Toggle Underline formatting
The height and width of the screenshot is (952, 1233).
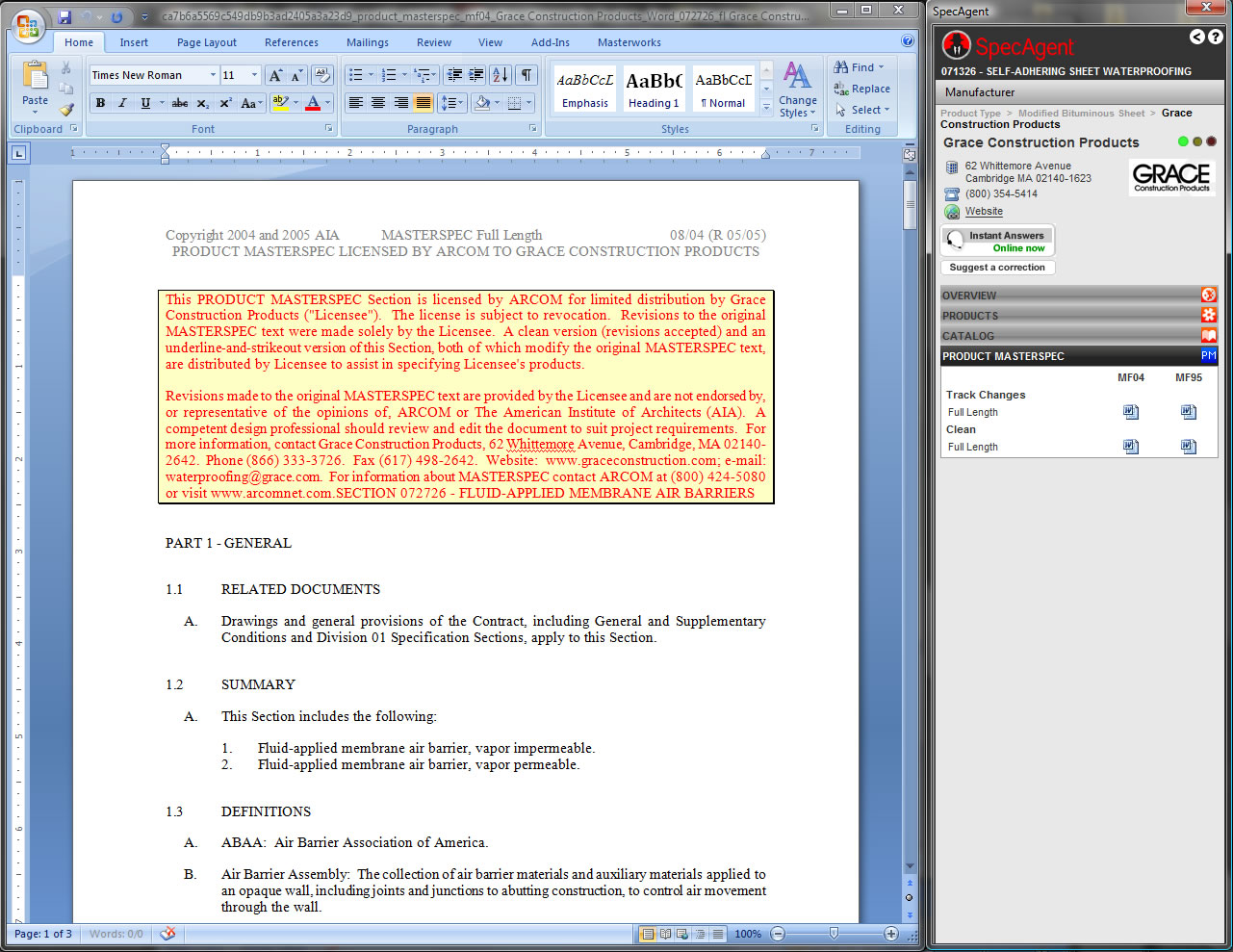[145, 103]
